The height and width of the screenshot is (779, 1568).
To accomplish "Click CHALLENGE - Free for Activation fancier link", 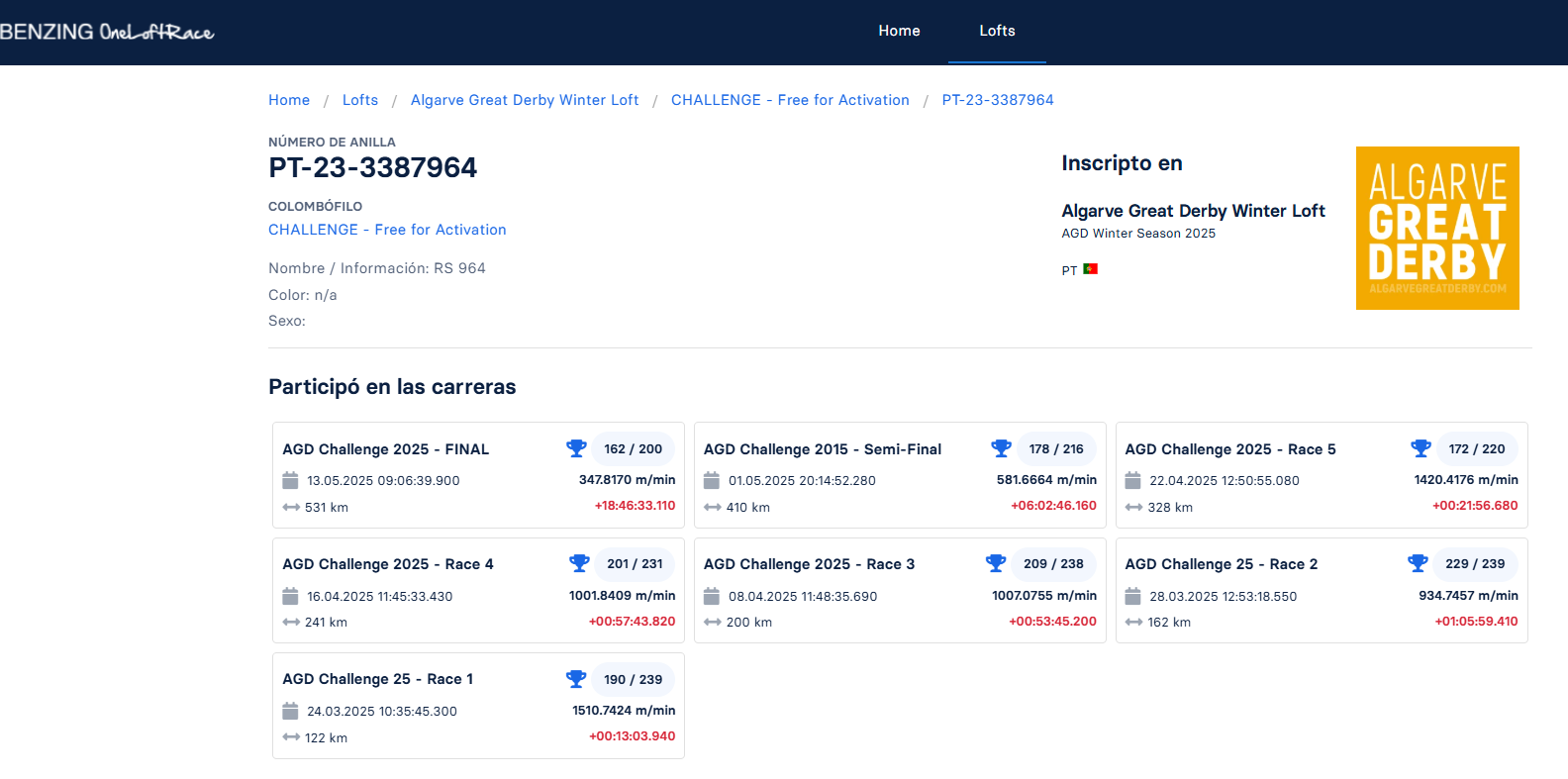I will coord(387,230).
